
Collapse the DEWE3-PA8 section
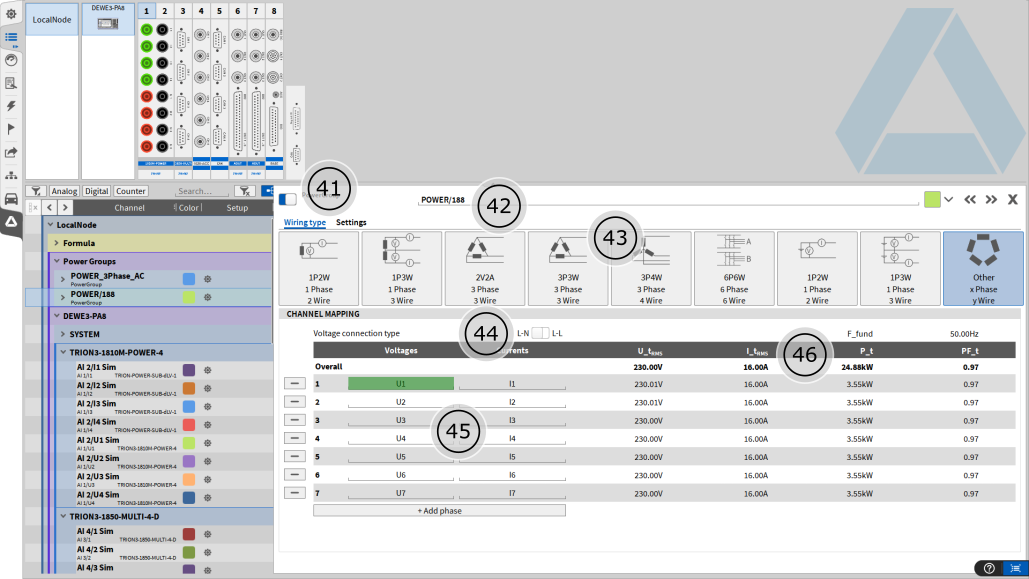click(57, 316)
